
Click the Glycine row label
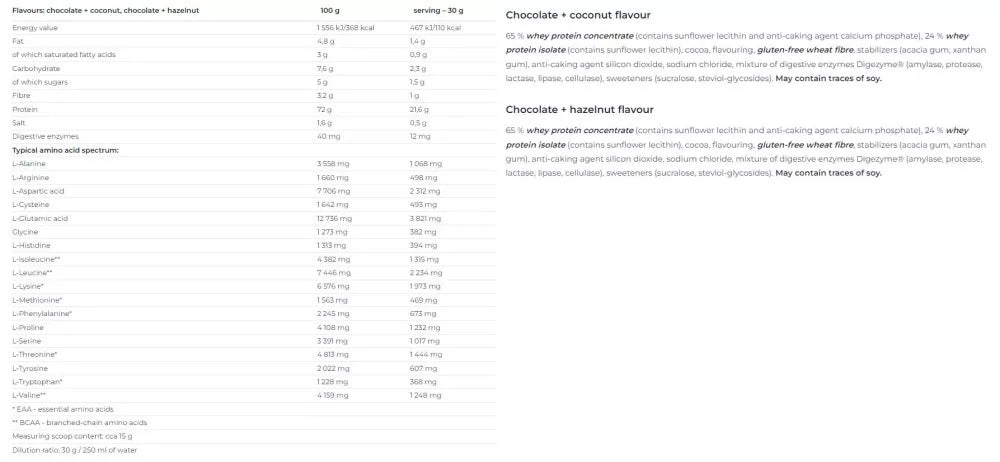coord(25,231)
